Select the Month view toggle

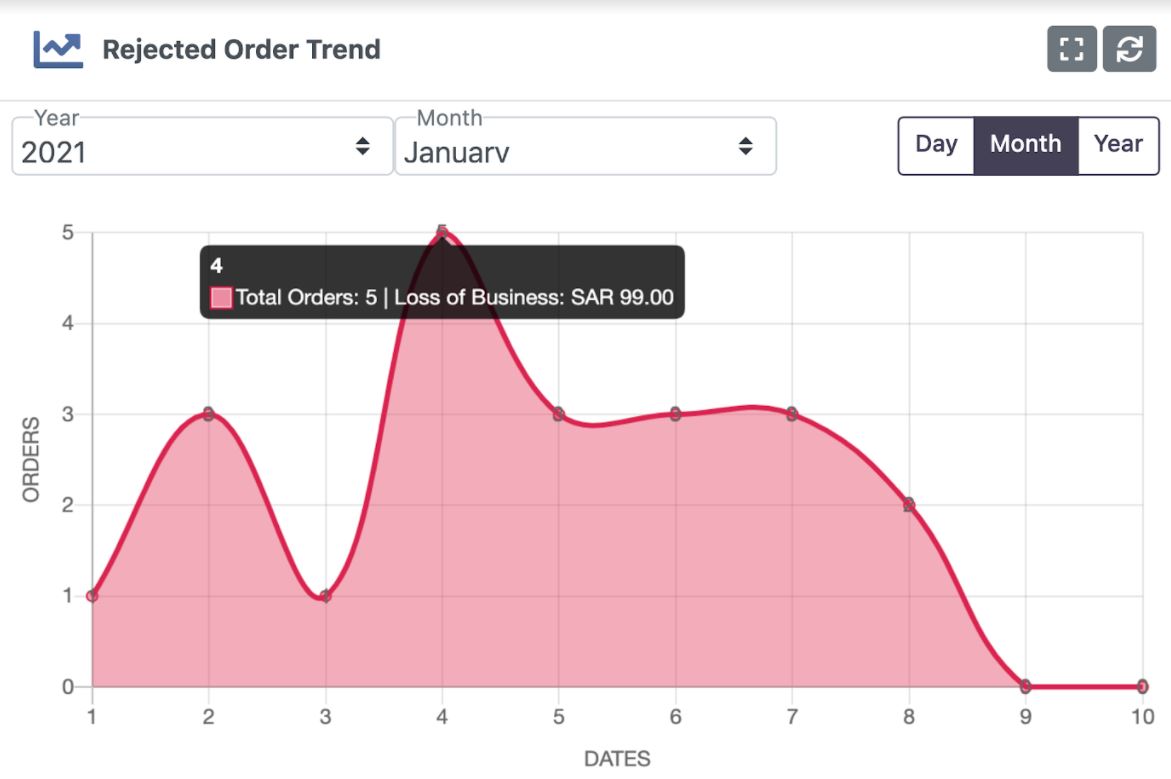(x=1025, y=145)
